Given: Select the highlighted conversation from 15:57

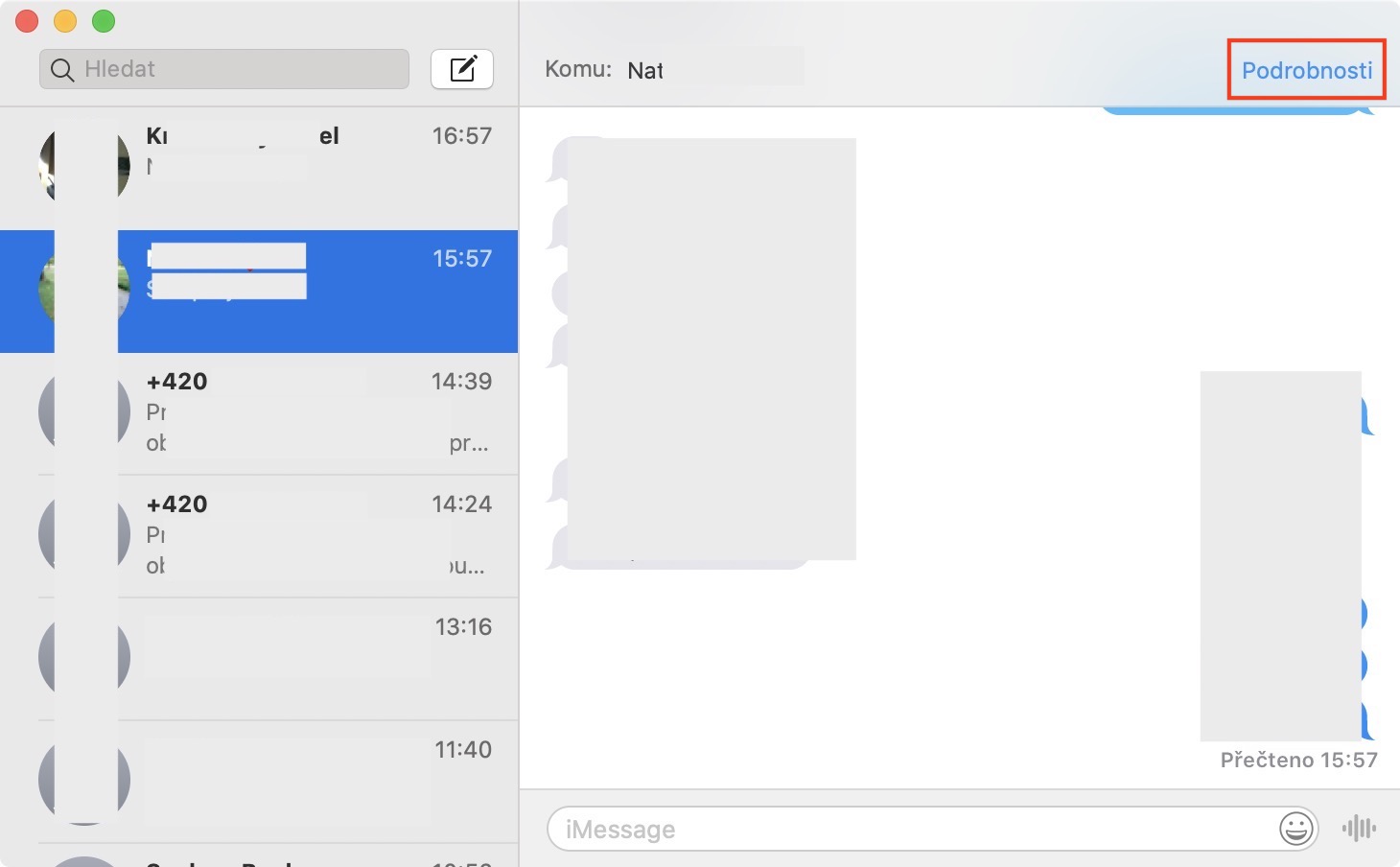Looking at the screenshot, I should click(x=259, y=292).
